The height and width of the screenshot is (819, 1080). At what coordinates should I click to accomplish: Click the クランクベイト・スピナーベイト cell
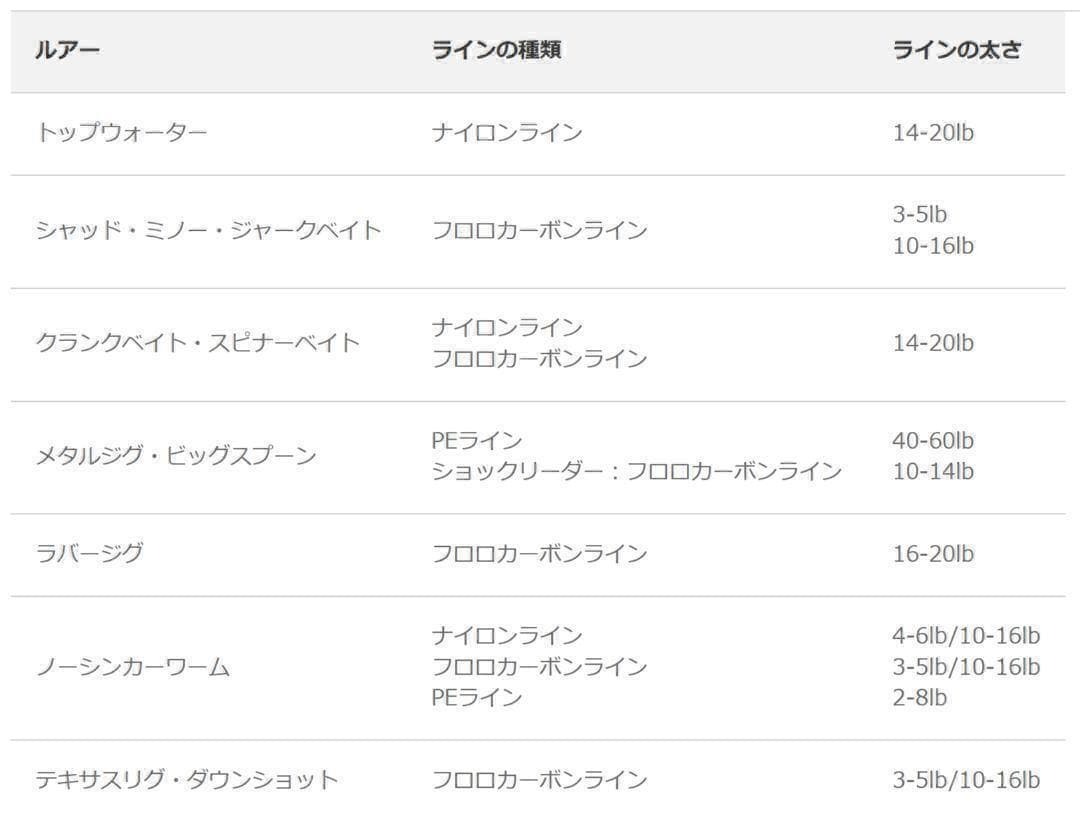coord(197,343)
